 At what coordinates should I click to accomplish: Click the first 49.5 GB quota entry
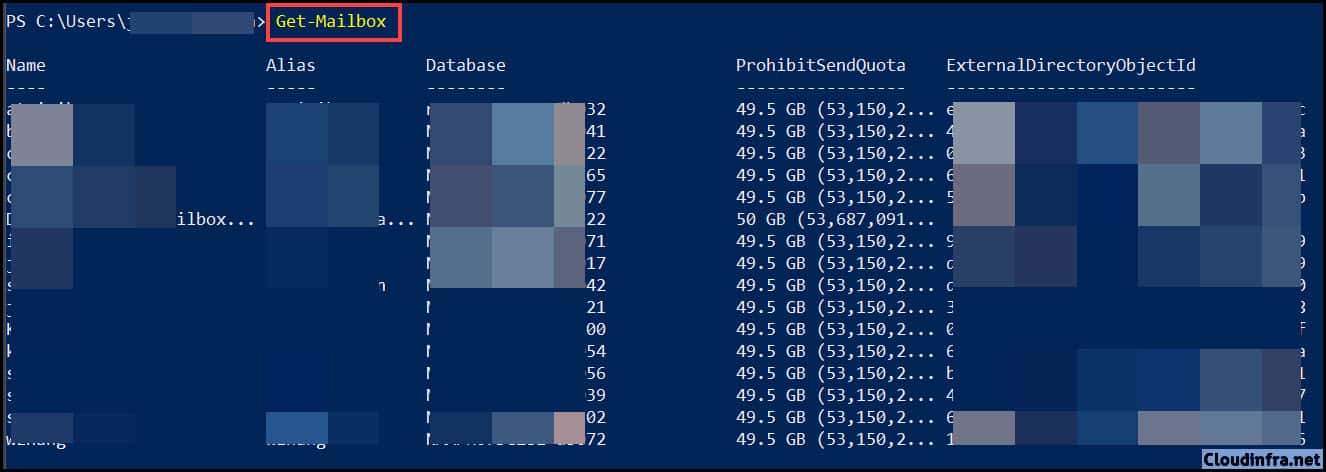coord(820,109)
